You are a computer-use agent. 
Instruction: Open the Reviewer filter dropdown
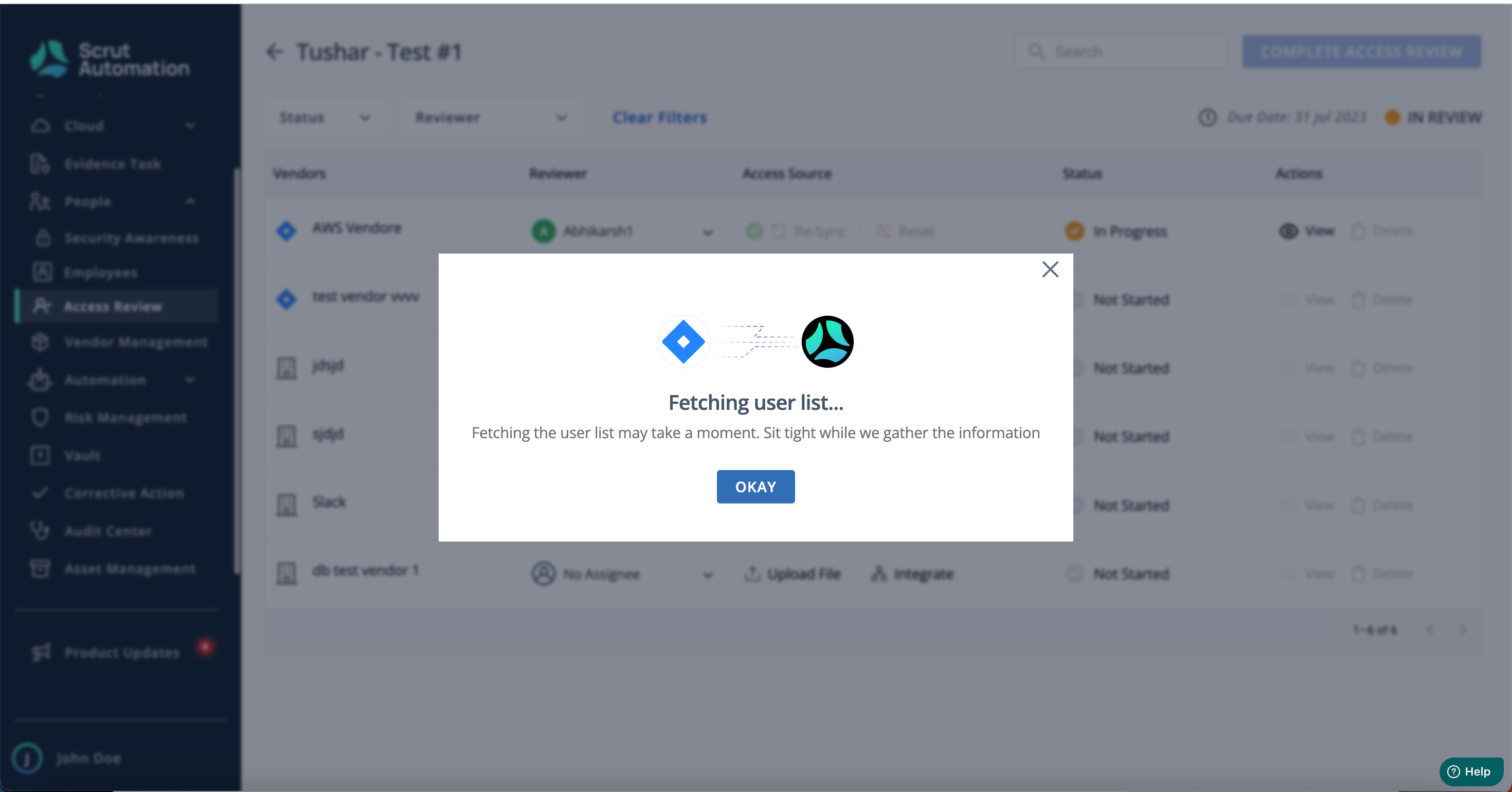tap(491, 117)
